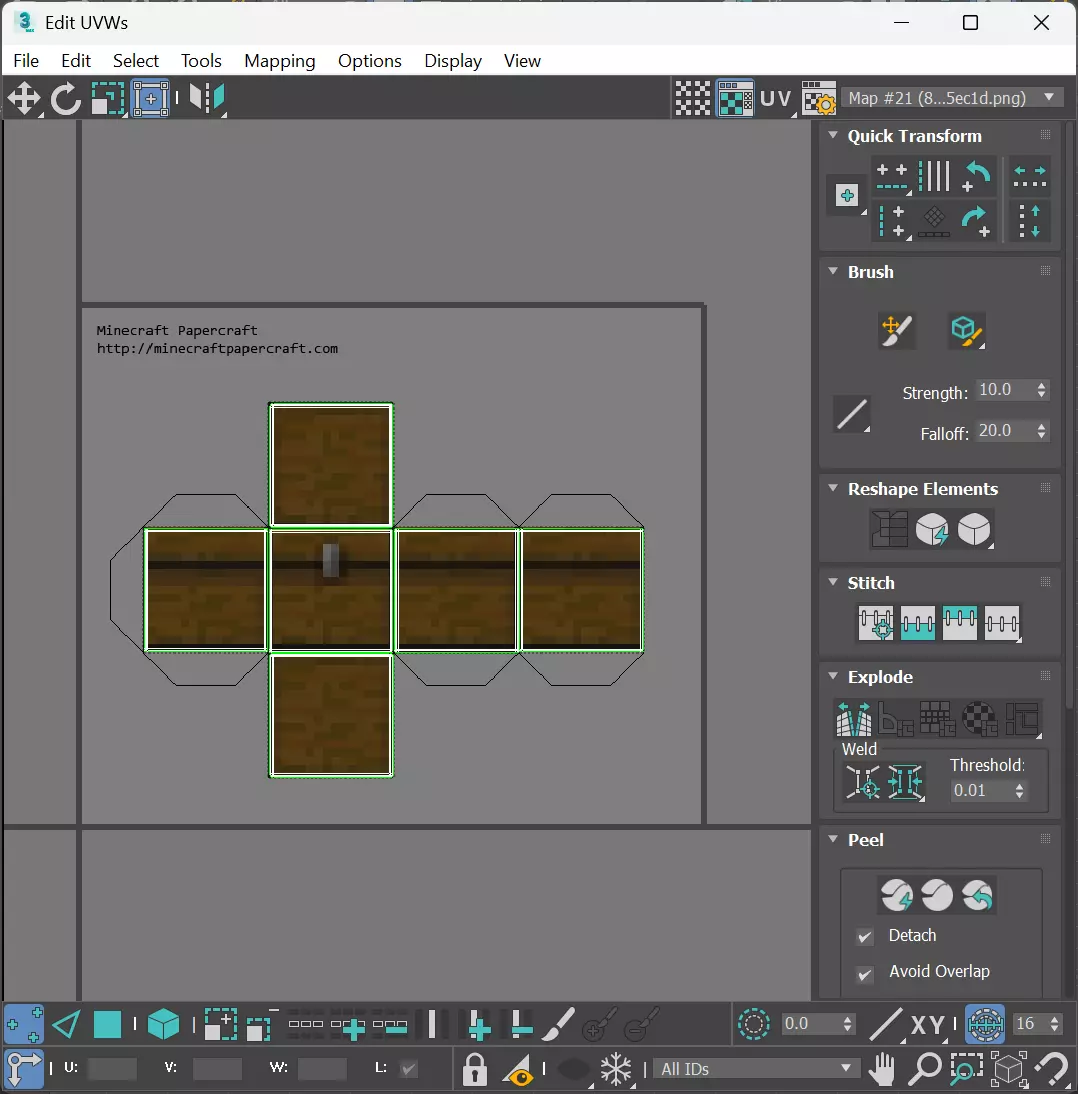Click Stitch to Target icon

point(876,623)
